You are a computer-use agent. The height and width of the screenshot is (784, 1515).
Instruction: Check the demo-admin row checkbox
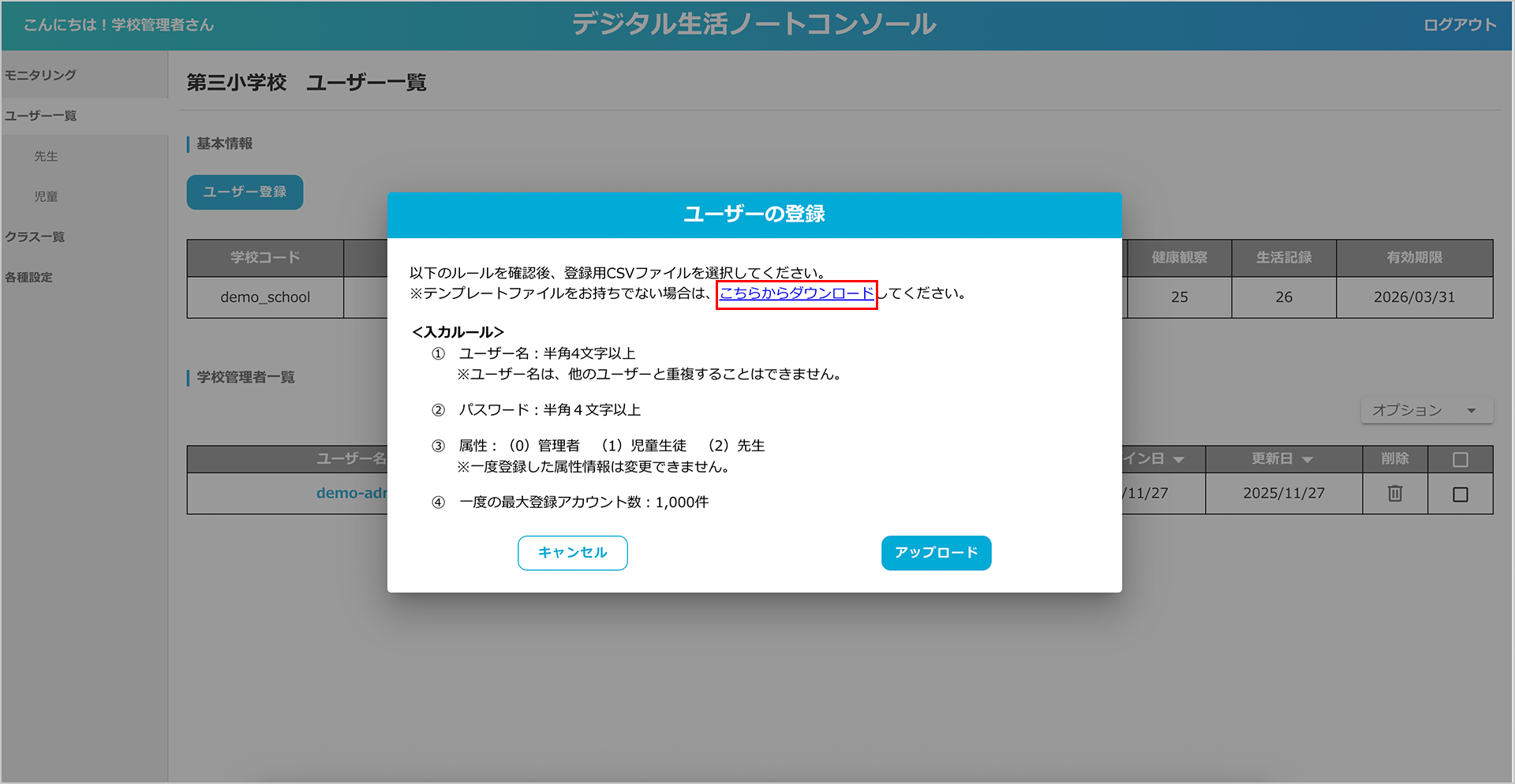click(1460, 495)
